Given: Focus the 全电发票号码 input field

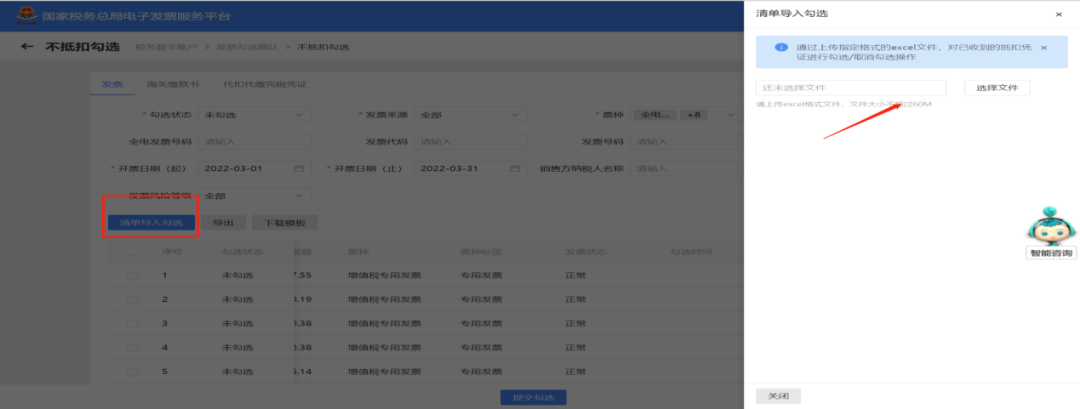Looking at the screenshot, I should [255, 142].
